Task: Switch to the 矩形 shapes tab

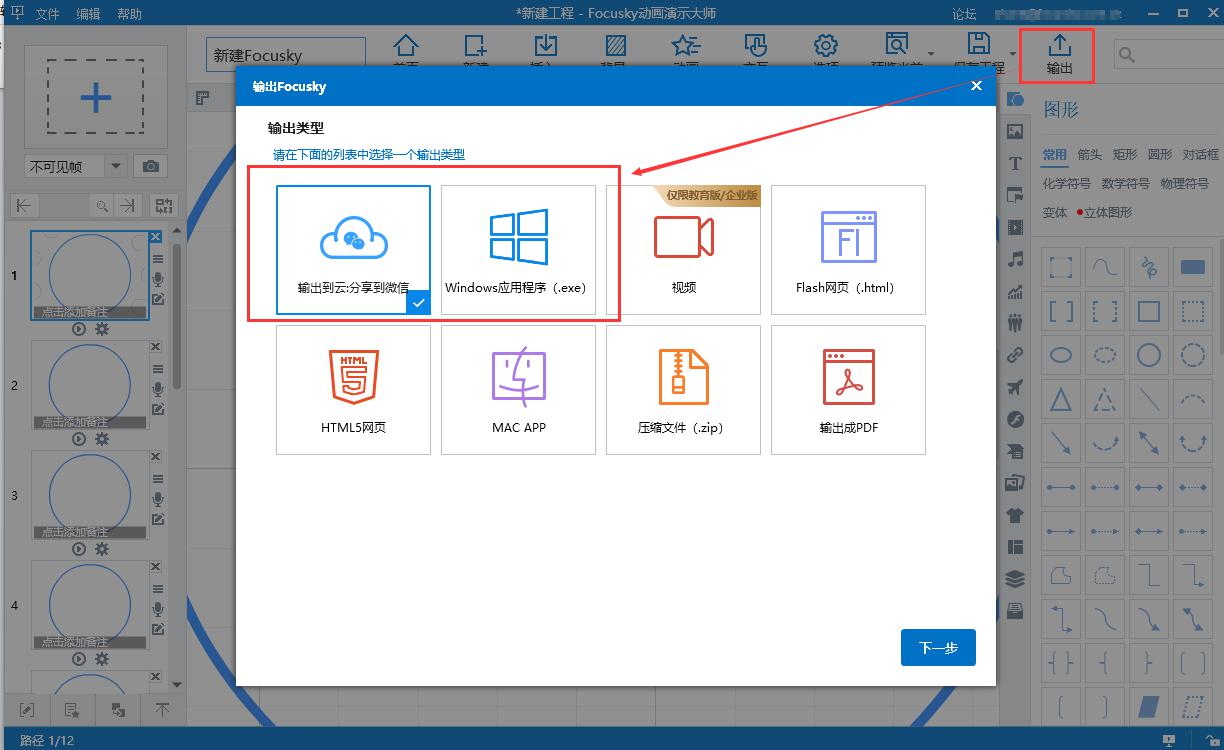Action: 1125,155
